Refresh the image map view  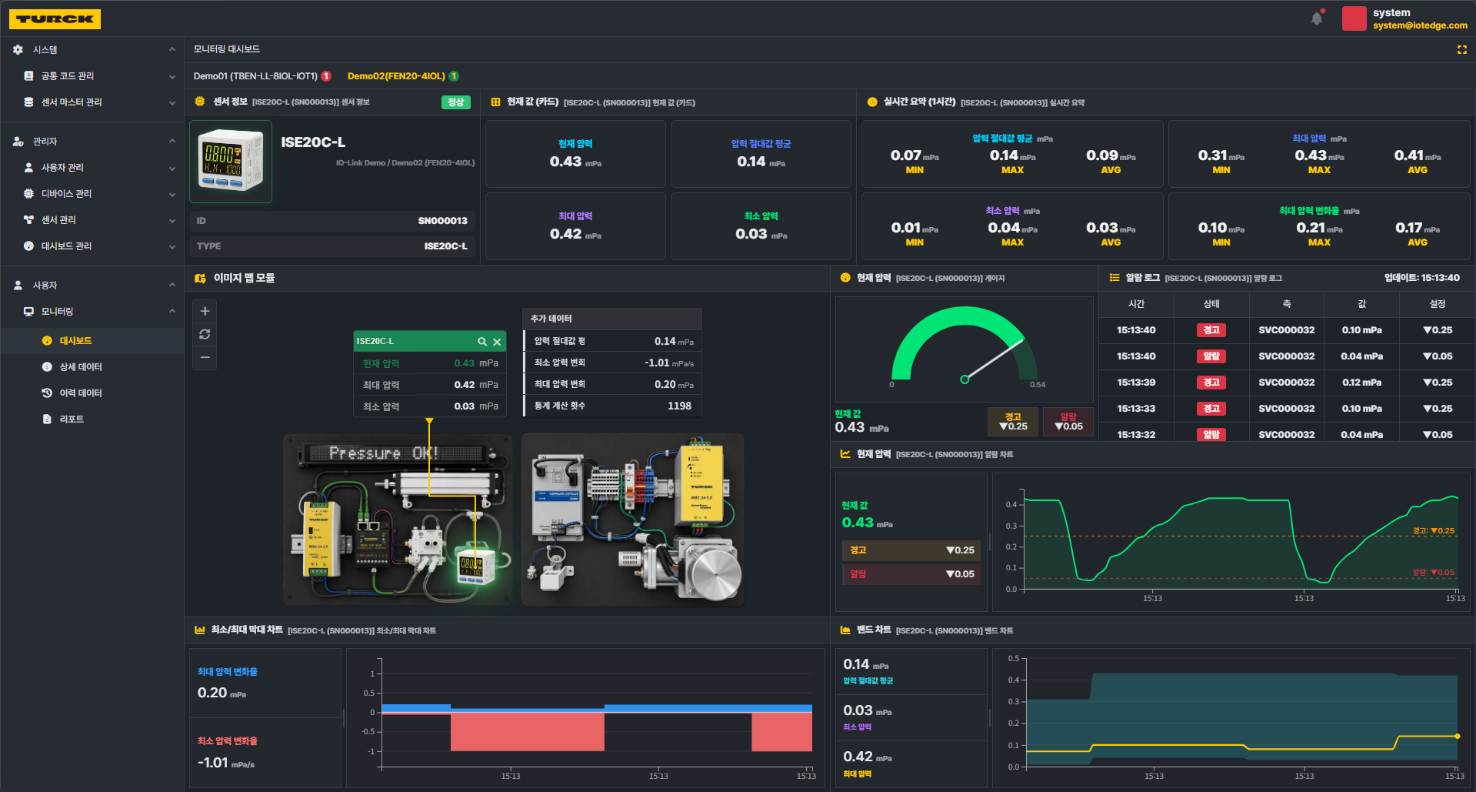204,334
